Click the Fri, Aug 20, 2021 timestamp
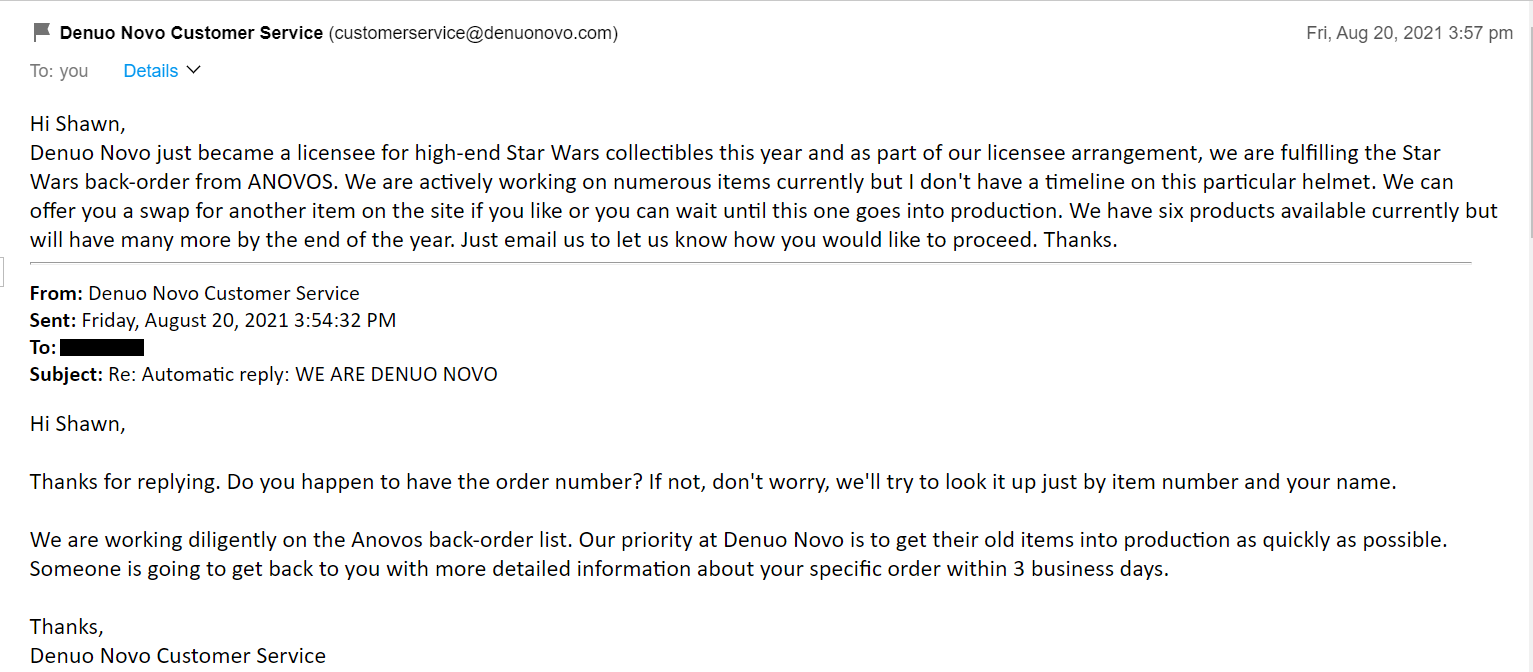 (1409, 33)
